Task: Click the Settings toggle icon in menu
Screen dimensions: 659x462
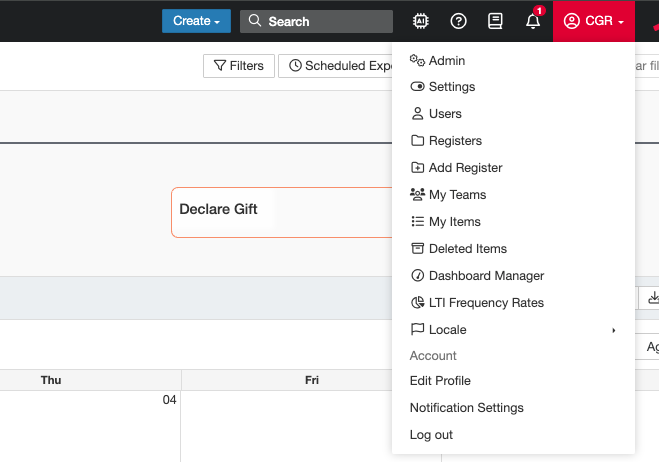Action: [x=417, y=87]
